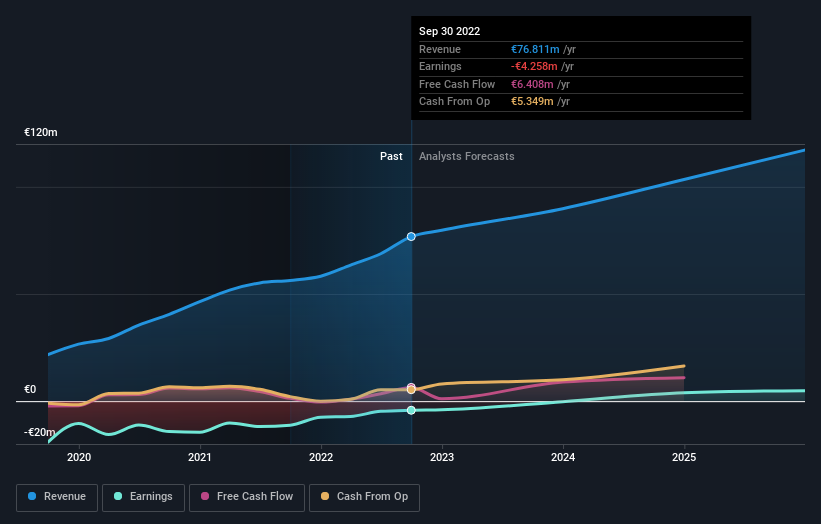Screen dimensions: 821x524
Task: Click the Earnings row label in tooltip
Action: (440, 66)
